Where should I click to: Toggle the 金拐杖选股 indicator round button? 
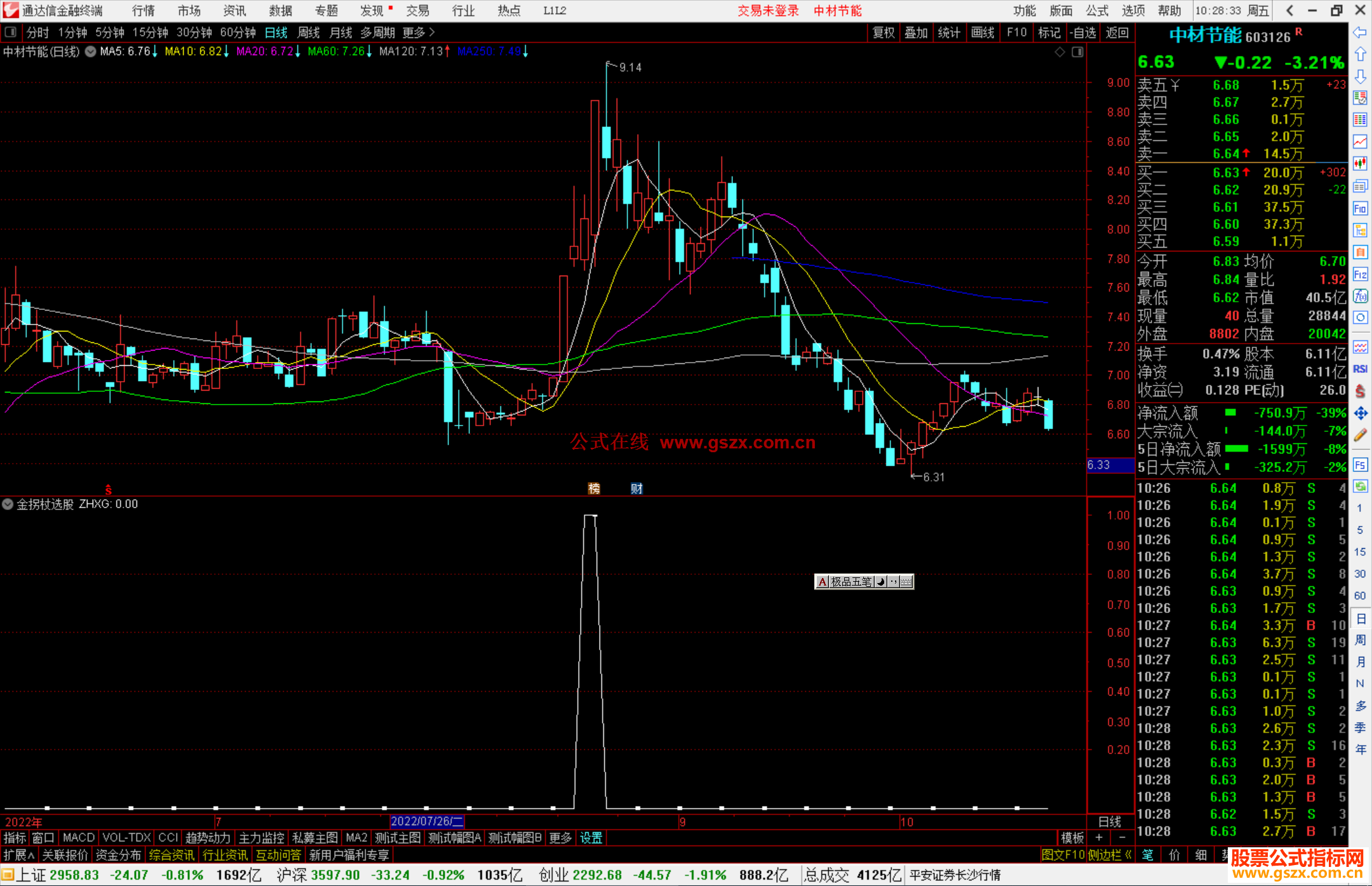tap(8, 504)
